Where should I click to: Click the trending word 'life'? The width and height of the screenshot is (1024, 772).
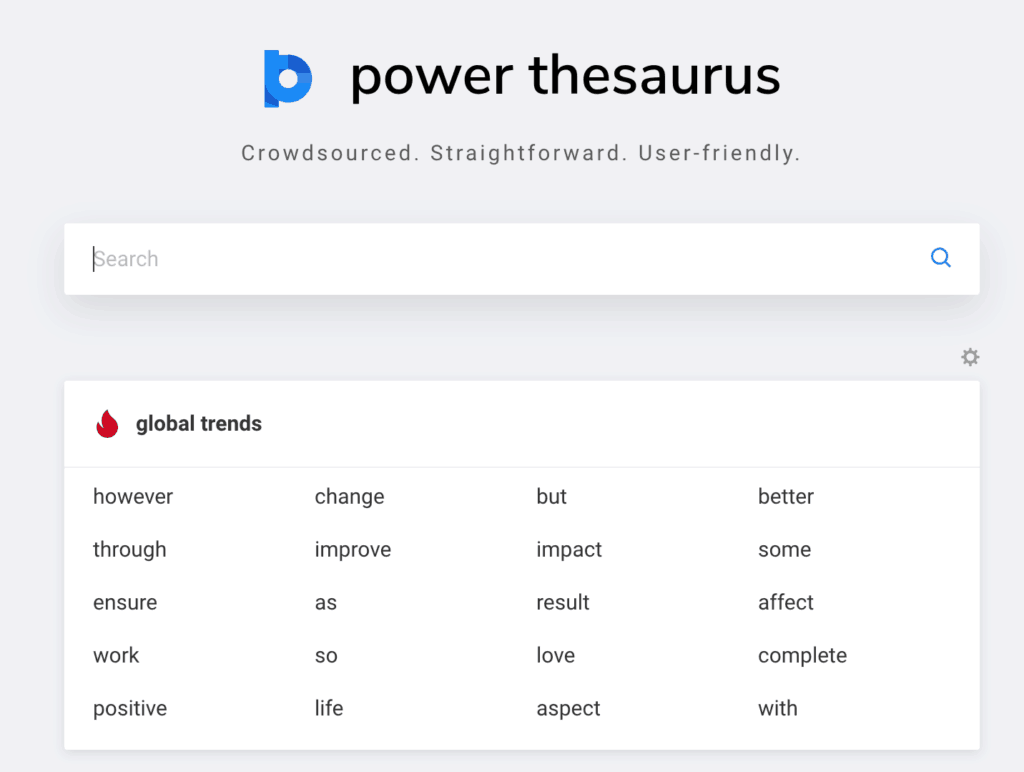(328, 708)
